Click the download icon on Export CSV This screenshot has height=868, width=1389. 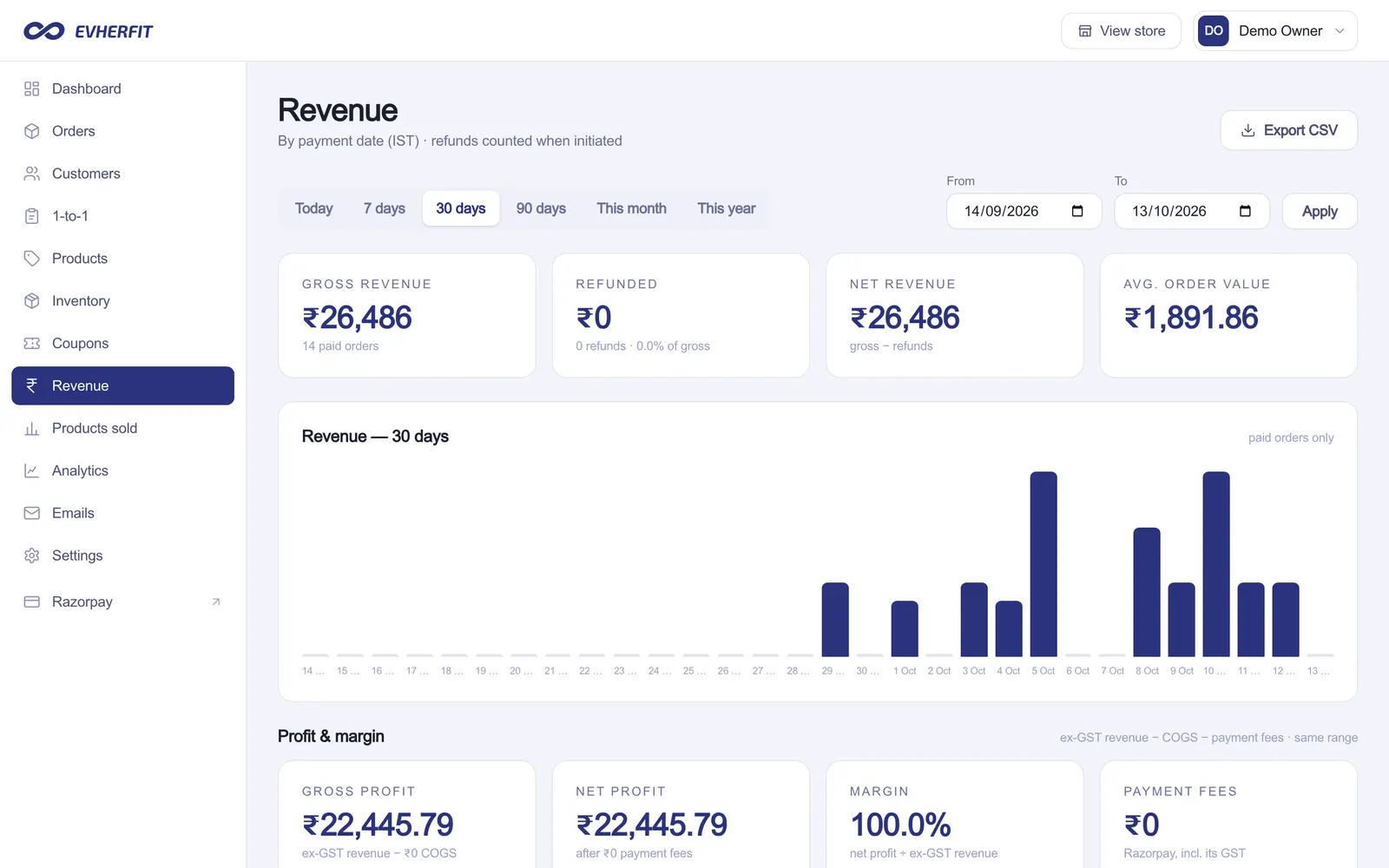click(x=1248, y=130)
